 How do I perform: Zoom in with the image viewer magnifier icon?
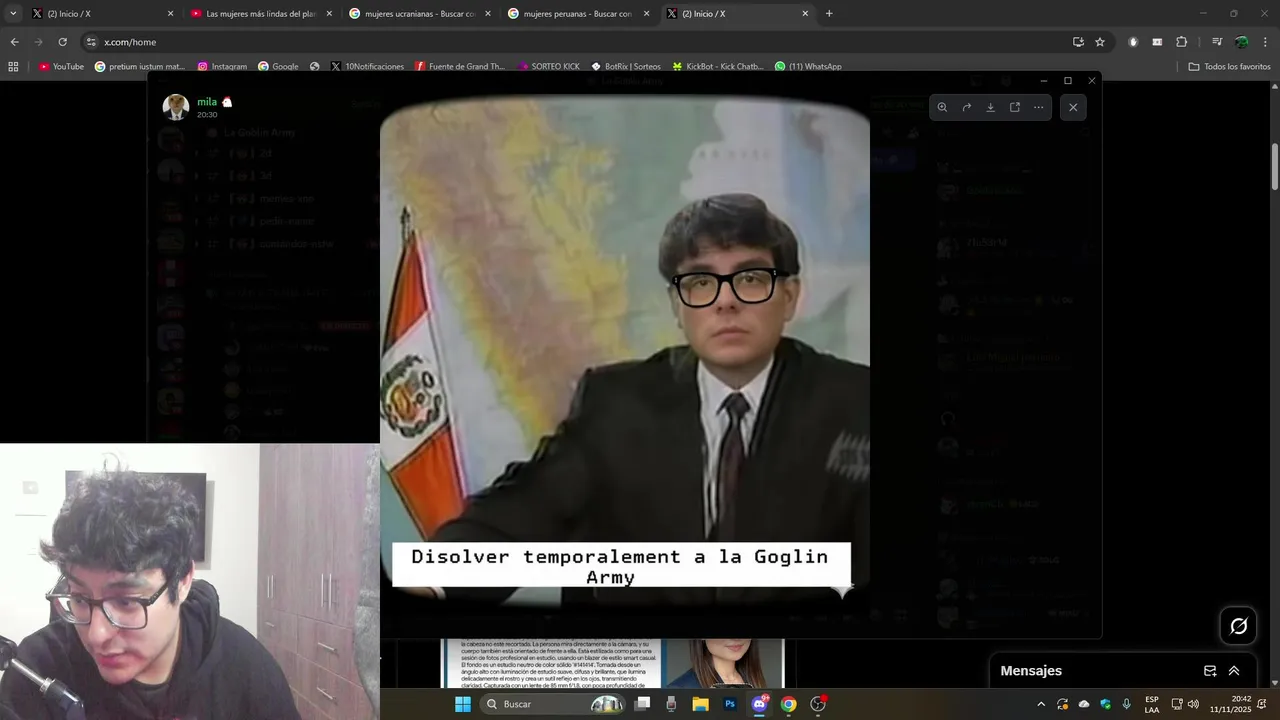point(942,107)
